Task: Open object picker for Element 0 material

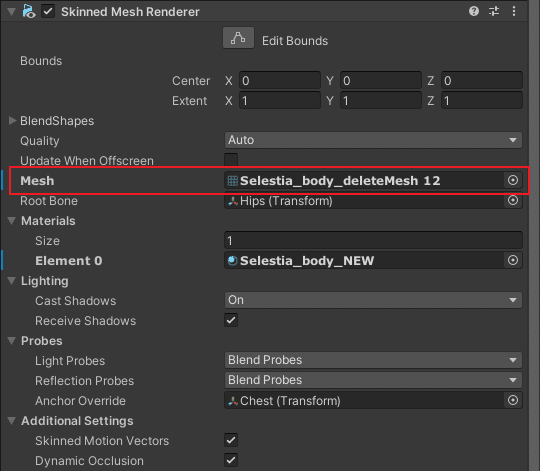Action: pos(513,260)
